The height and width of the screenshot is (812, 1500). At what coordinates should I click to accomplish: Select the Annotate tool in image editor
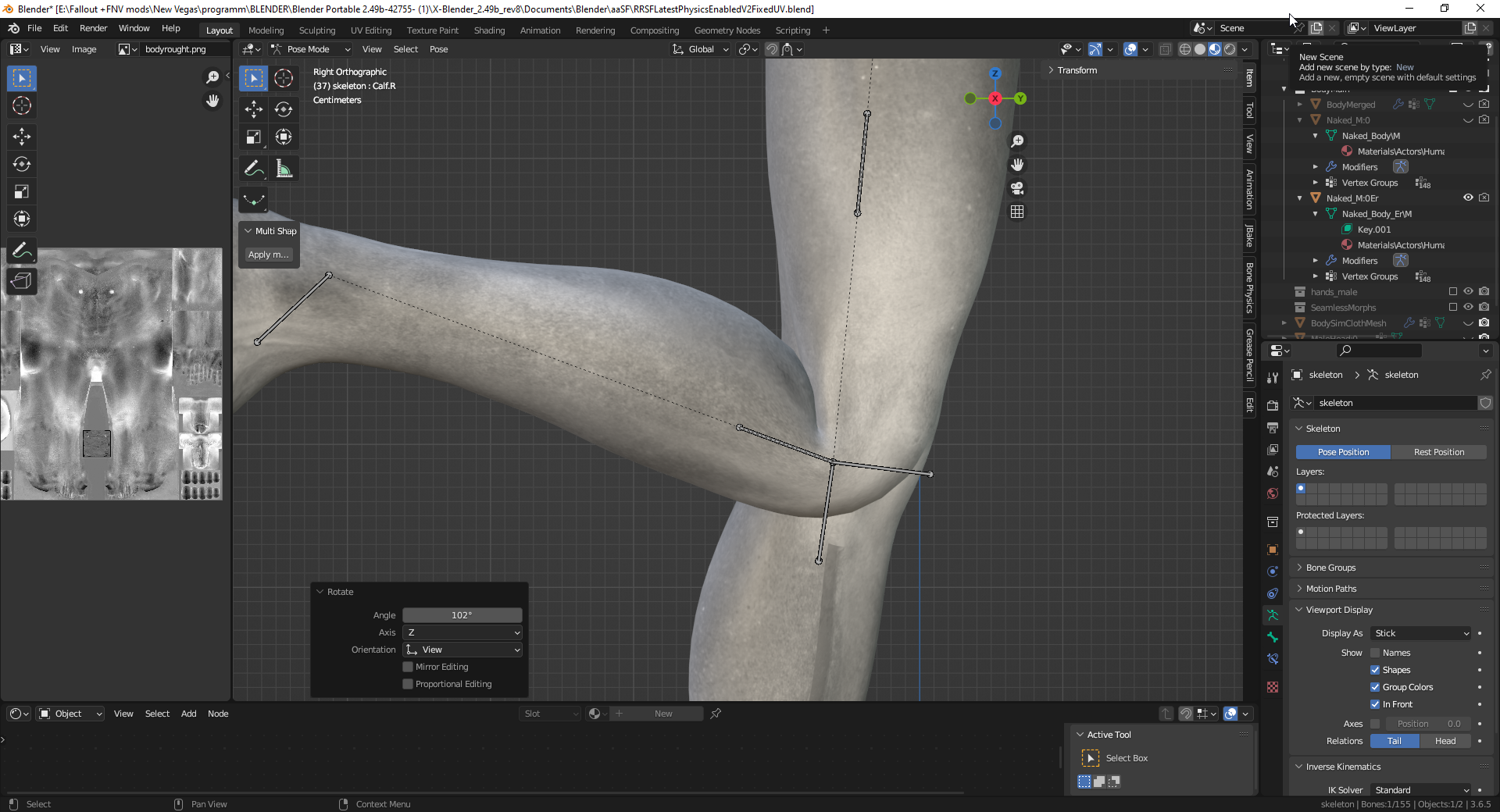coord(22,251)
